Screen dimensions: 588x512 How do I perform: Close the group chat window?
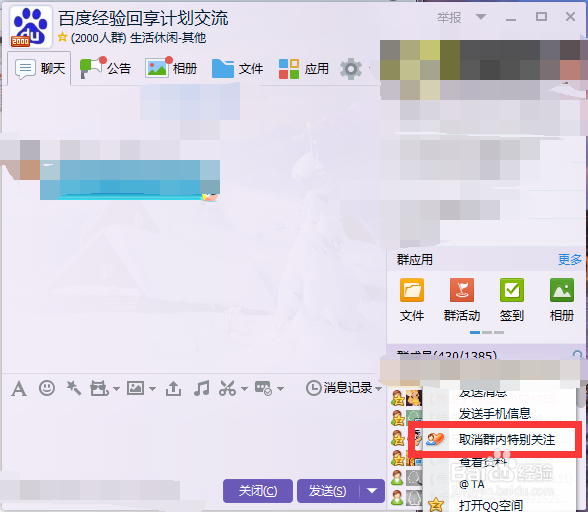[570, 17]
